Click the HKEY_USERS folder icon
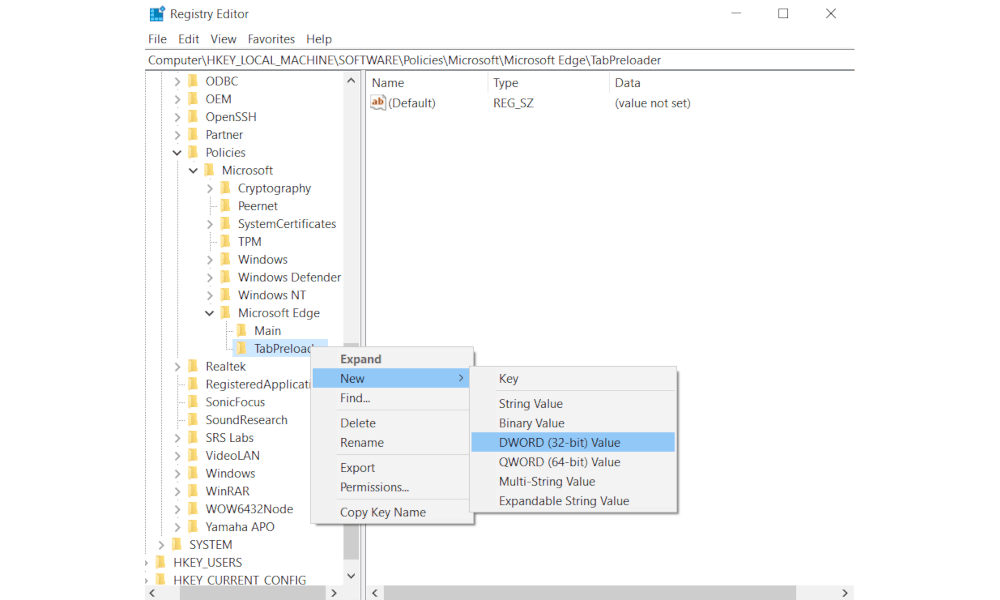Screen dimensions: 1000x600 pyautogui.click(x=161, y=562)
